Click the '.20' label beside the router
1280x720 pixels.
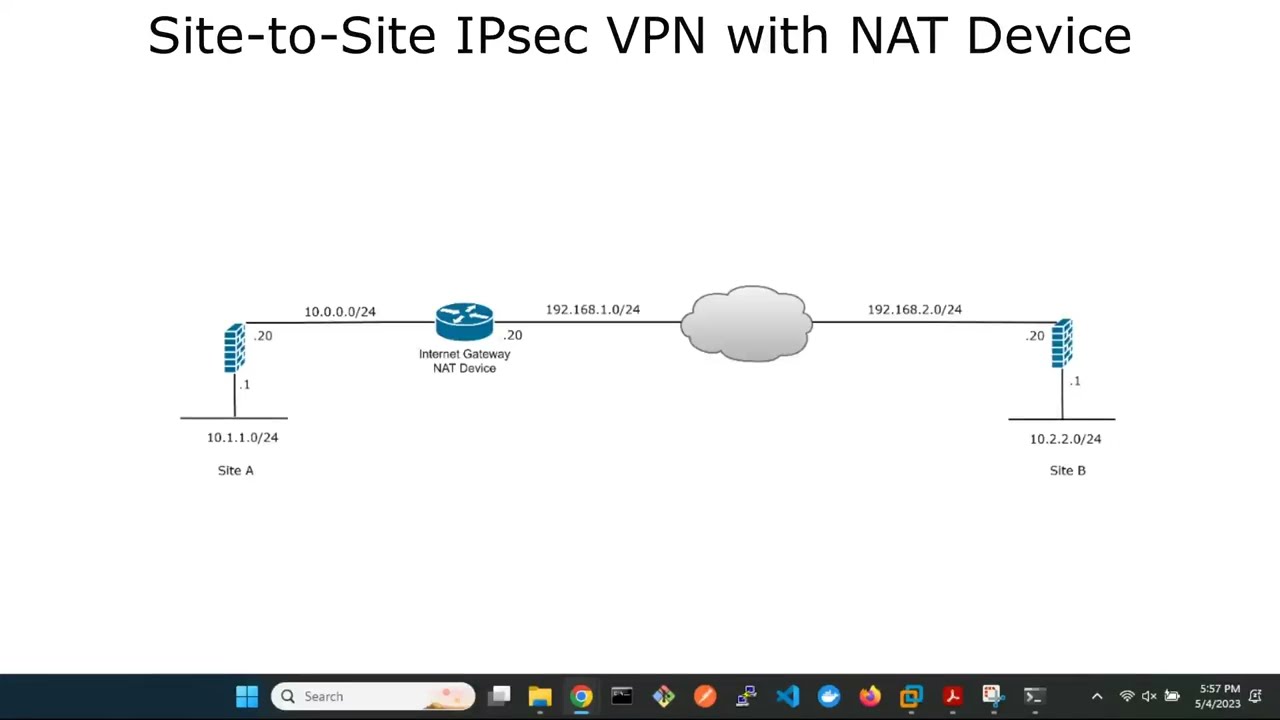tap(512, 335)
